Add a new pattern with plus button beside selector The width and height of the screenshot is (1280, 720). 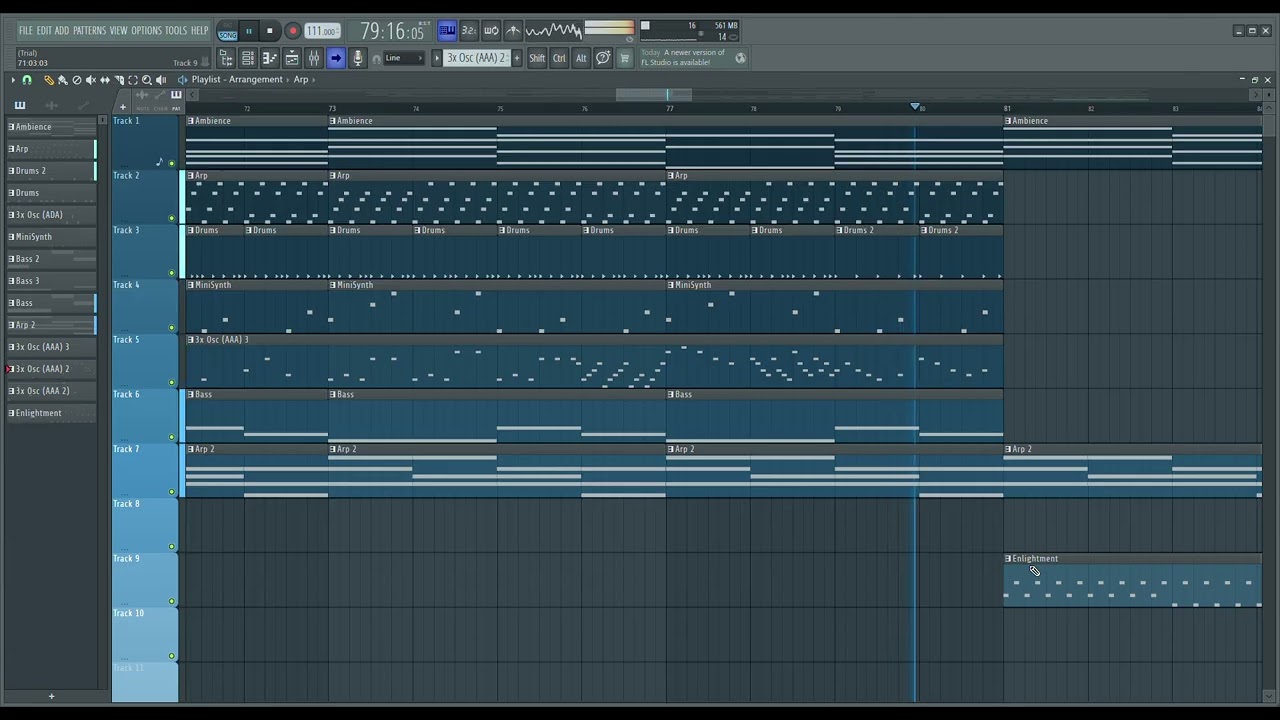coord(516,58)
